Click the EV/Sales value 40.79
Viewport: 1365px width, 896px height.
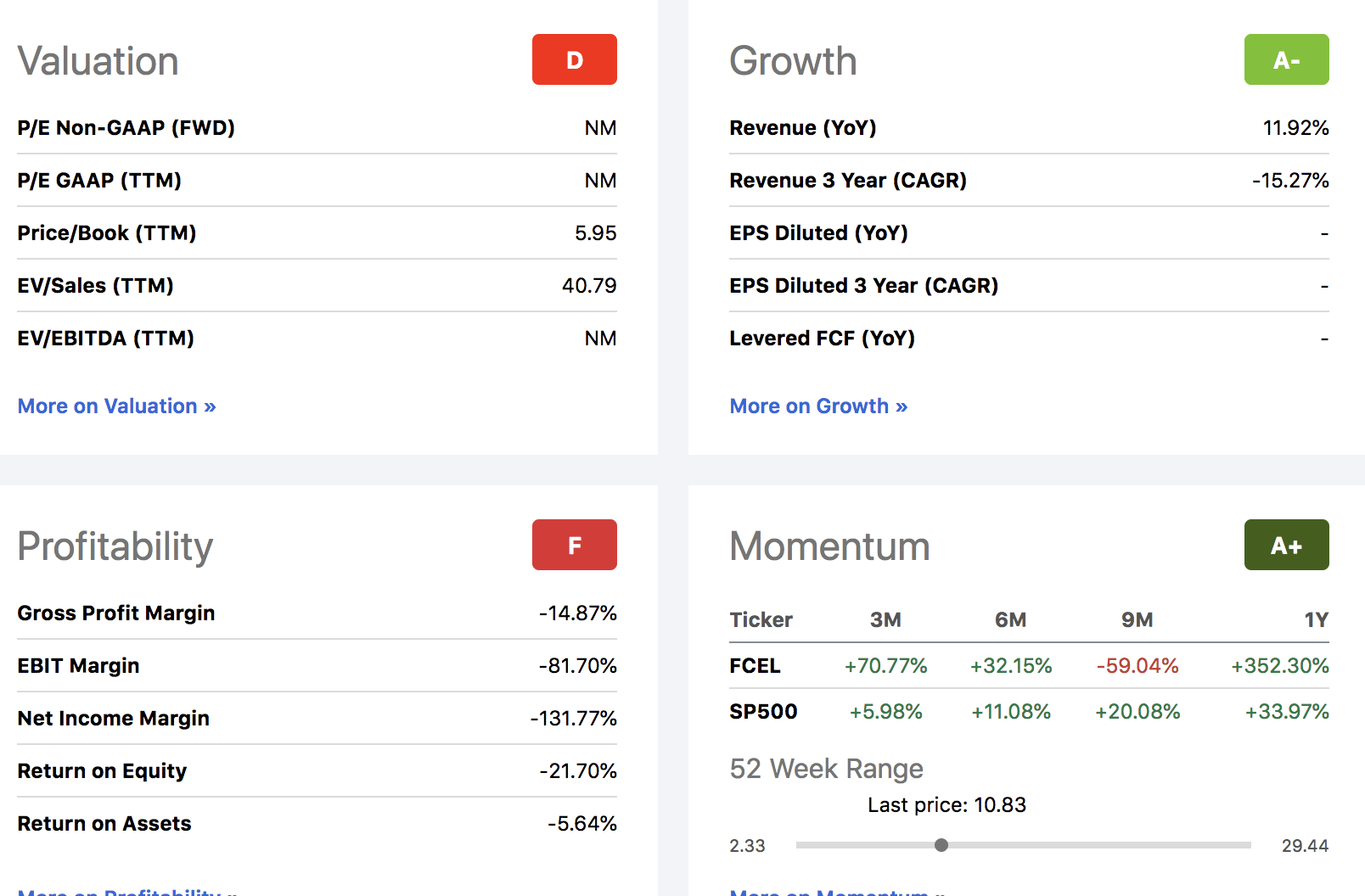[x=589, y=286]
